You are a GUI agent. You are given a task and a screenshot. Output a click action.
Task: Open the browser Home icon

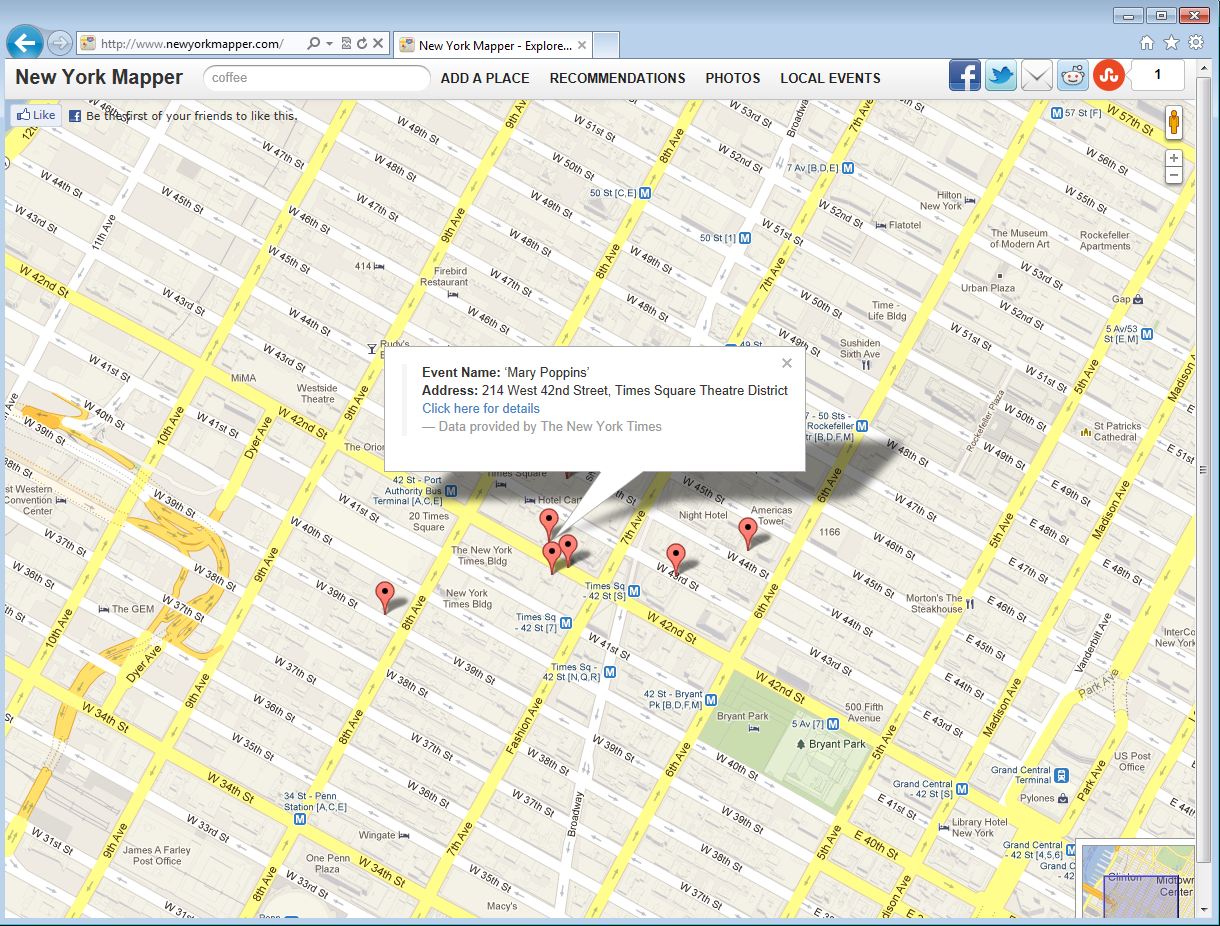pyautogui.click(x=1147, y=43)
